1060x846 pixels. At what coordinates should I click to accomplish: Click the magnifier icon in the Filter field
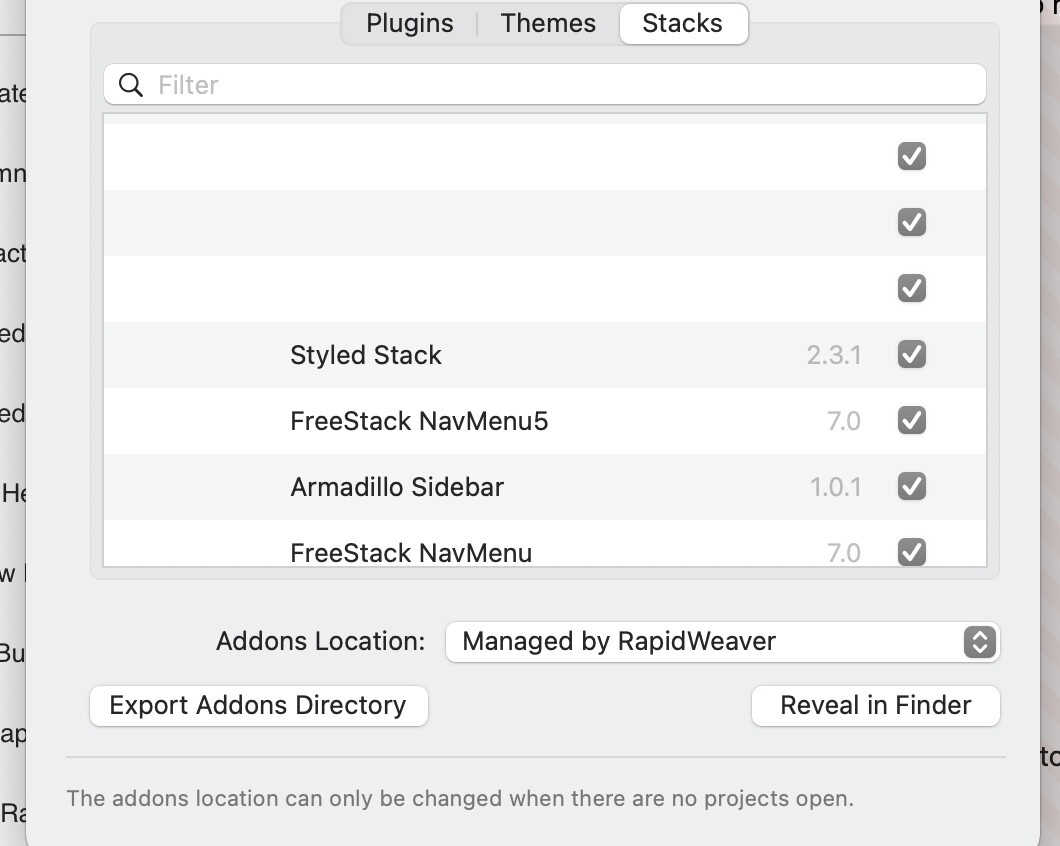(131, 85)
